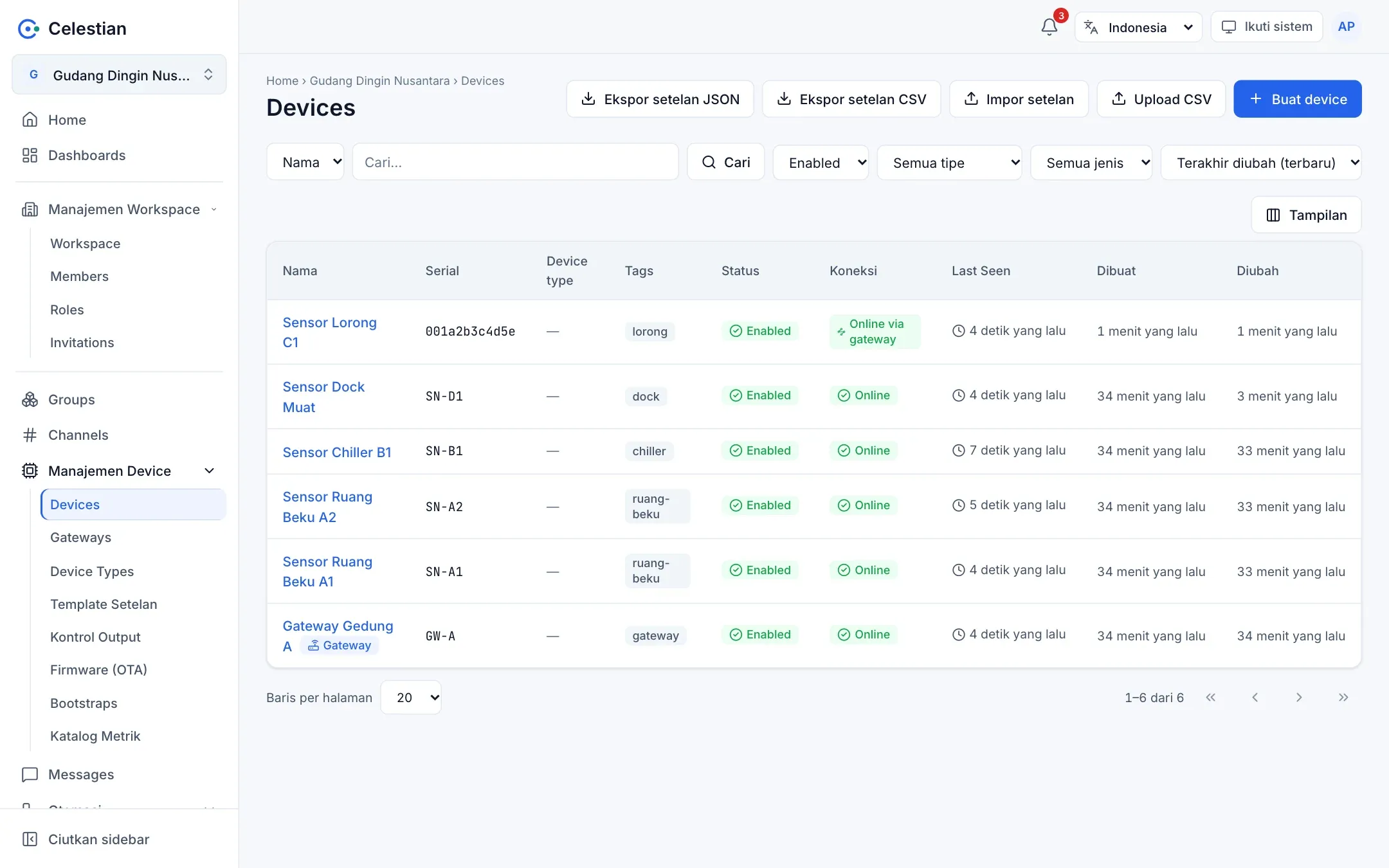Click the Manajemen Workspace building icon
This screenshot has width=1389, height=868.
click(30, 210)
